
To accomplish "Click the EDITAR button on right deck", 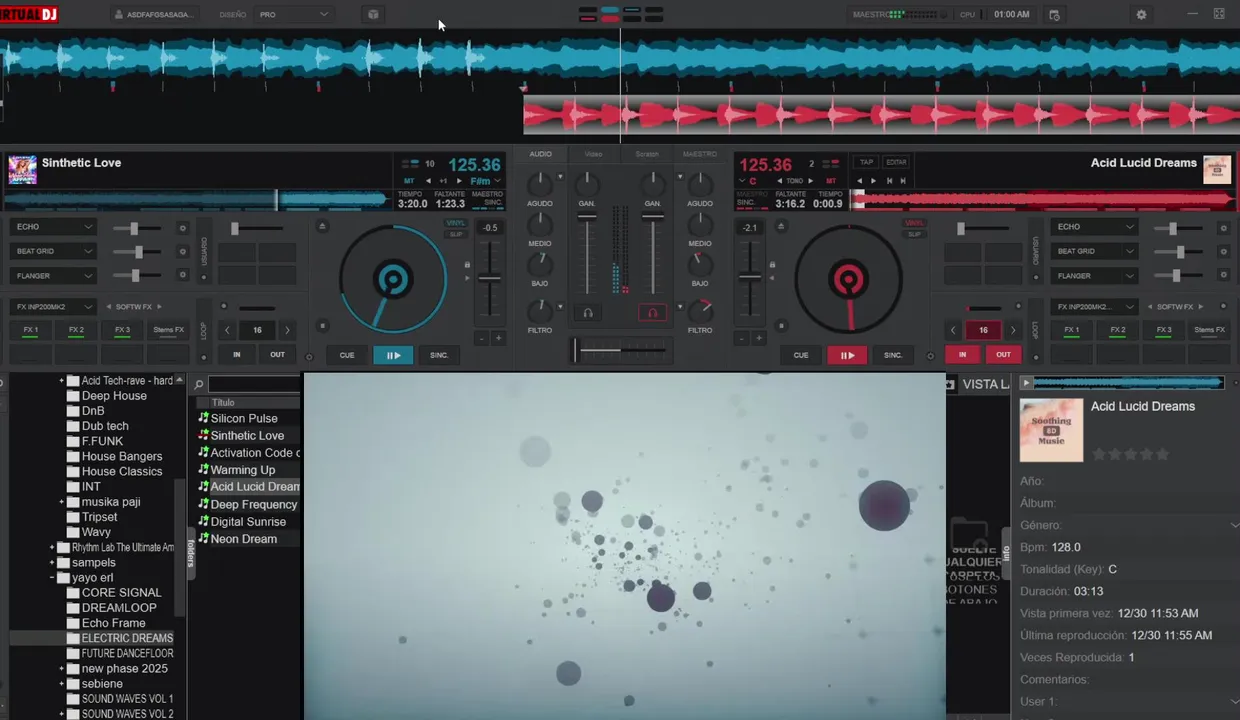I will click(896, 162).
